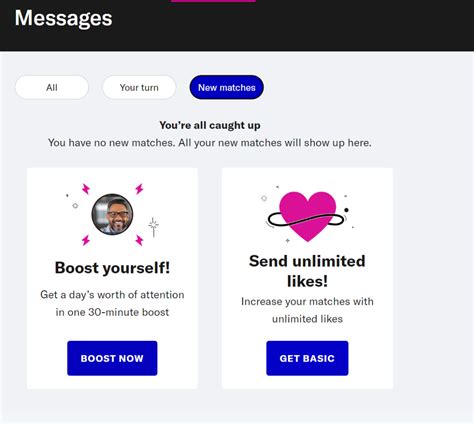Click lightning bolt above-right of profile photo
The height and width of the screenshot is (424, 474).
(139, 189)
